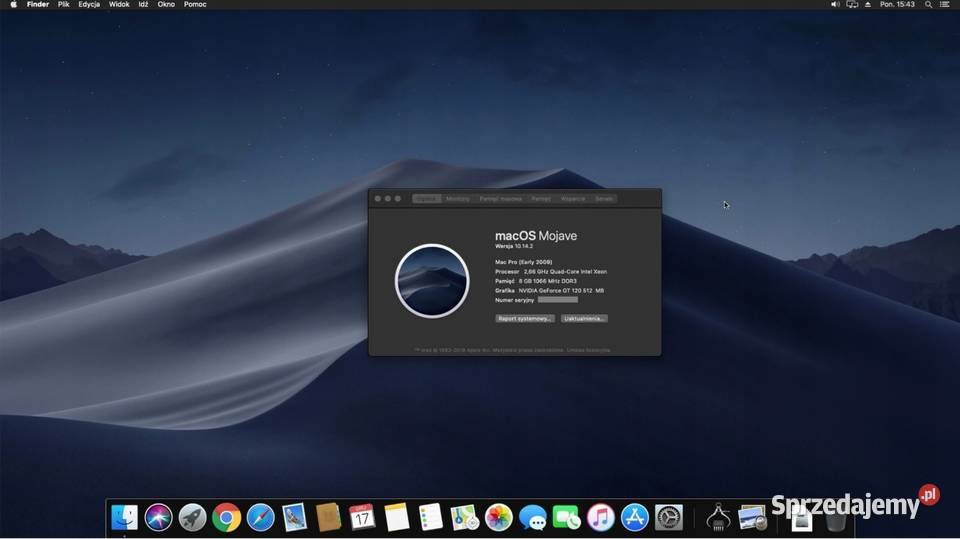Launch Google Chrome from the Dock
This screenshot has width=960, height=539.
coord(227,518)
